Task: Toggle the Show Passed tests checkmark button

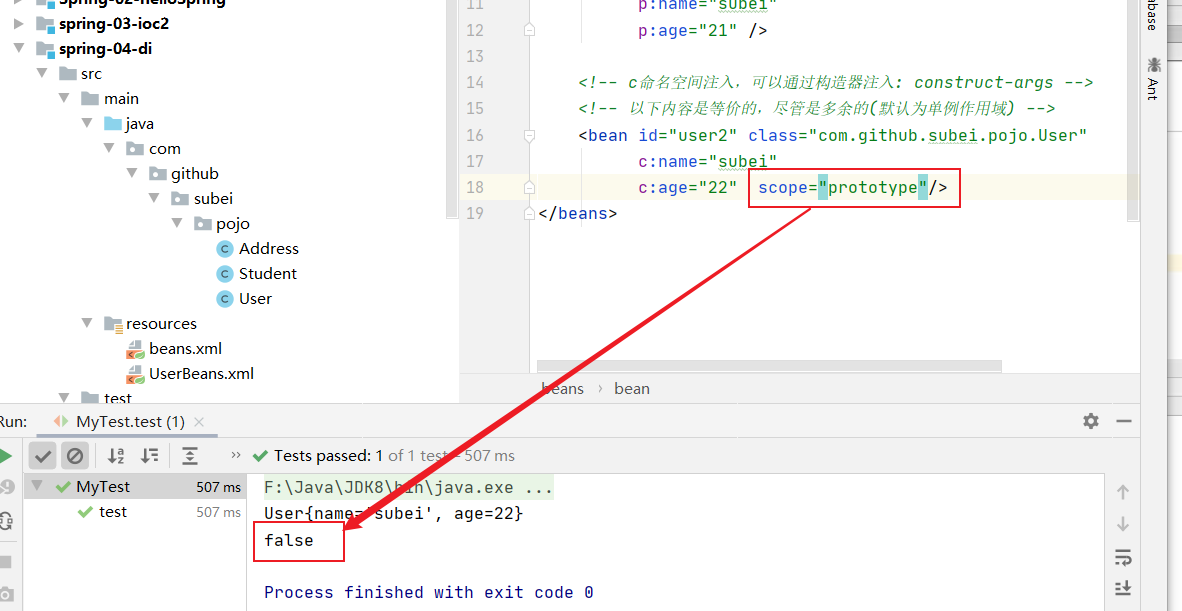Action: (42, 456)
